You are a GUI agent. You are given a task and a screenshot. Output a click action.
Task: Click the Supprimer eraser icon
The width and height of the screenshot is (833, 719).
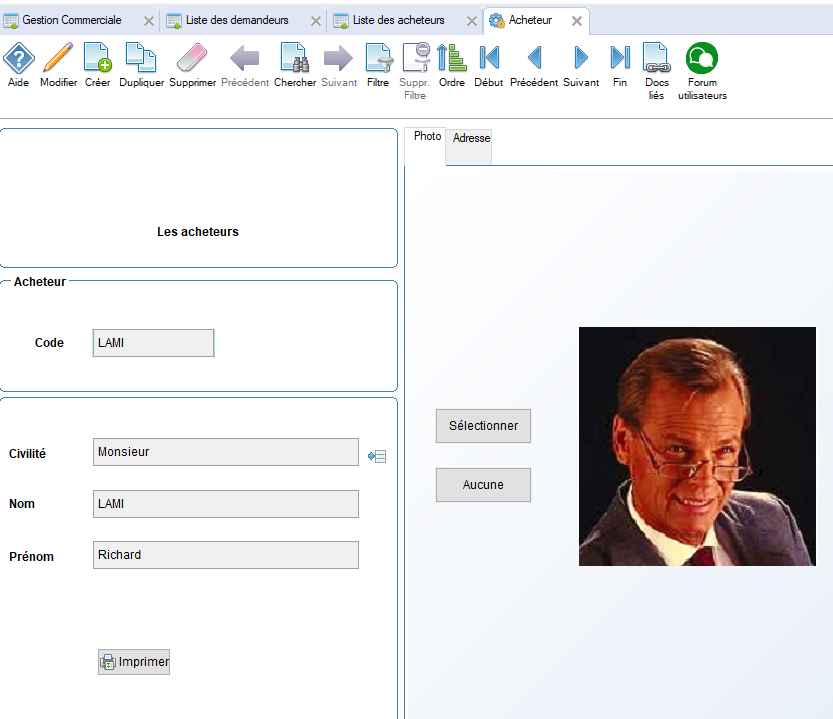click(192, 57)
